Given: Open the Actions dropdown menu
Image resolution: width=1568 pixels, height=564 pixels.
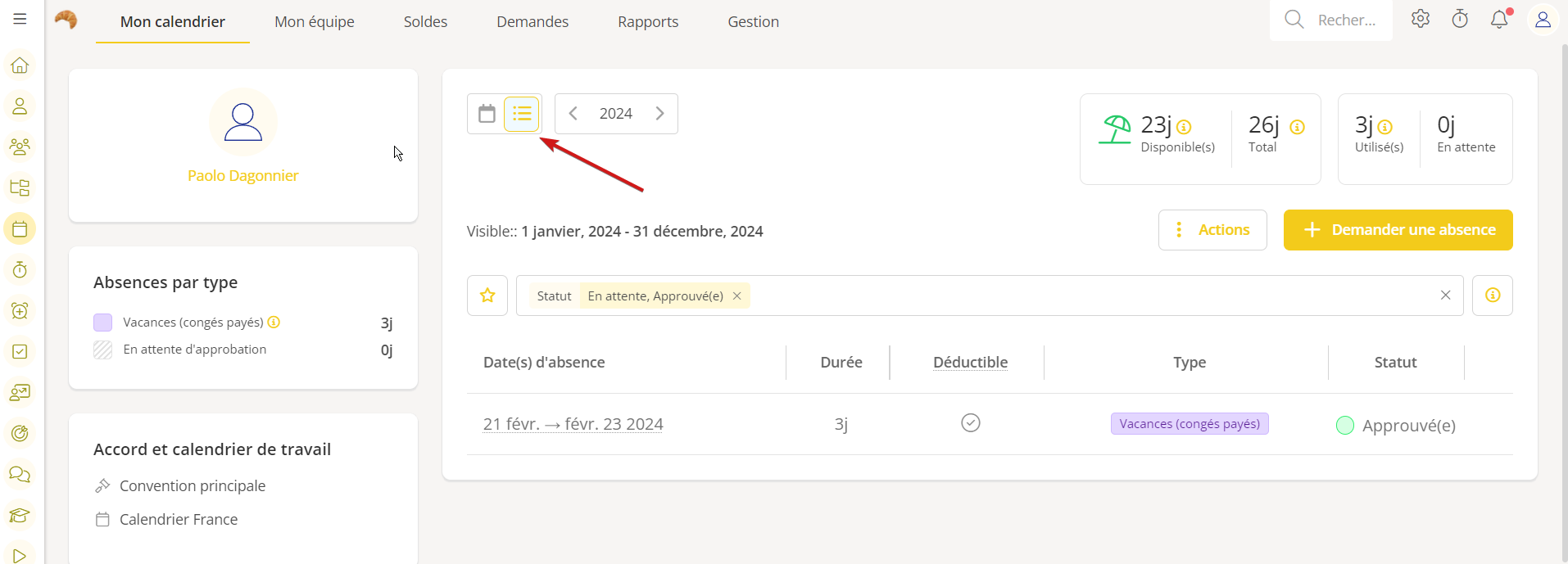Looking at the screenshot, I should click(x=1212, y=230).
